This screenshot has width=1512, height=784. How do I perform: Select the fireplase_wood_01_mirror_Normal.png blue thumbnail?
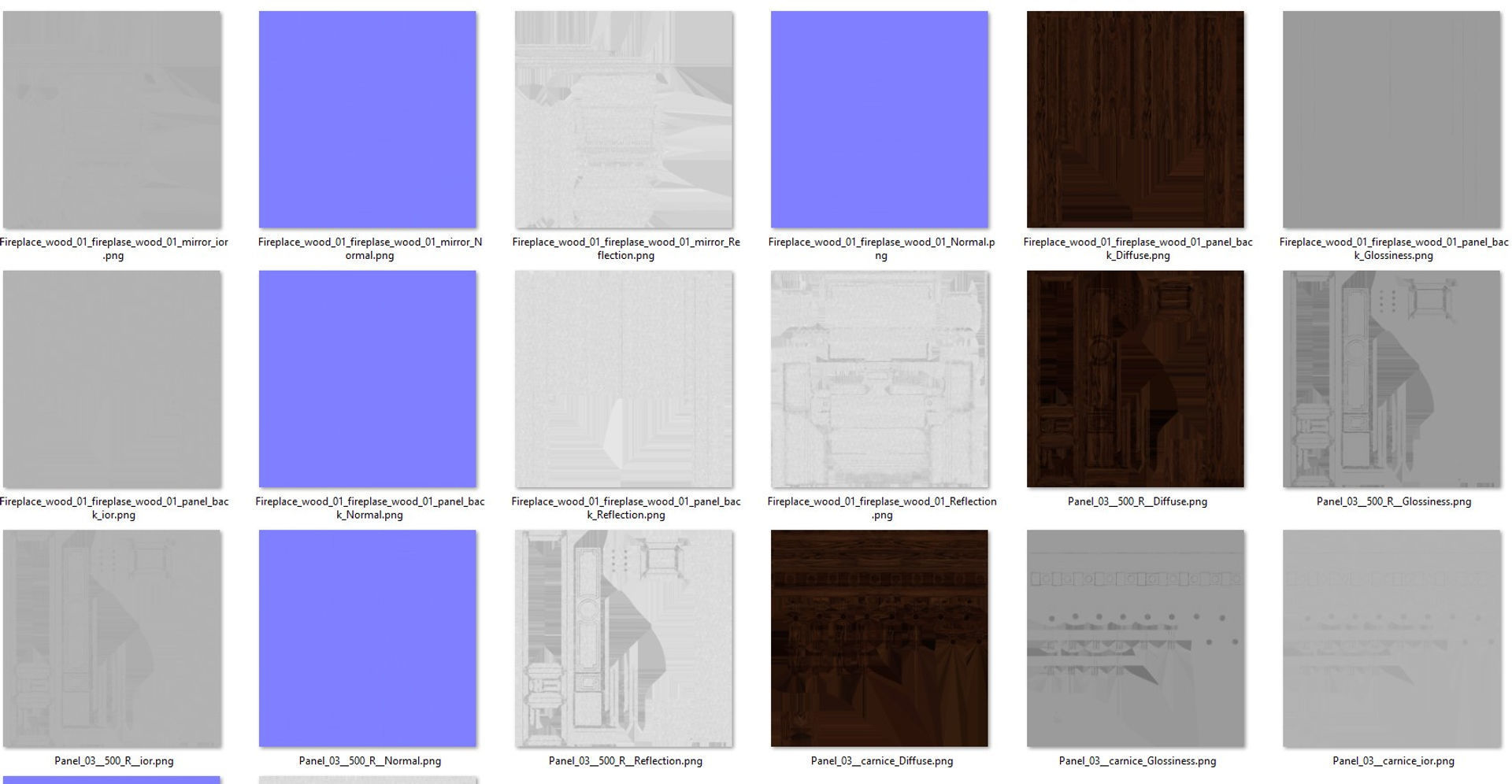(368, 120)
